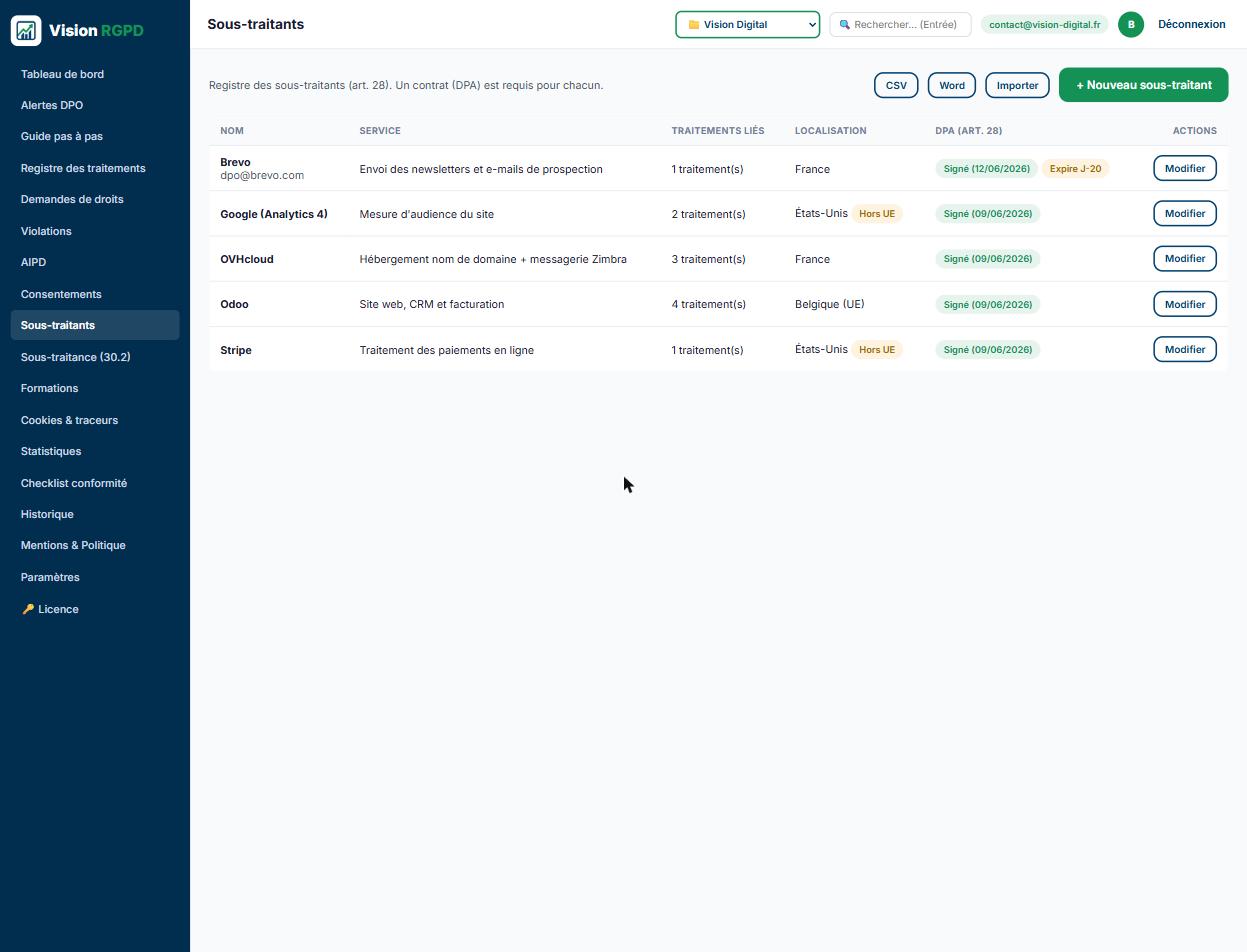The height and width of the screenshot is (952, 1247).
Task: Modify the Stripe row
Action: pyautogui.click(x=1184, y=349)
